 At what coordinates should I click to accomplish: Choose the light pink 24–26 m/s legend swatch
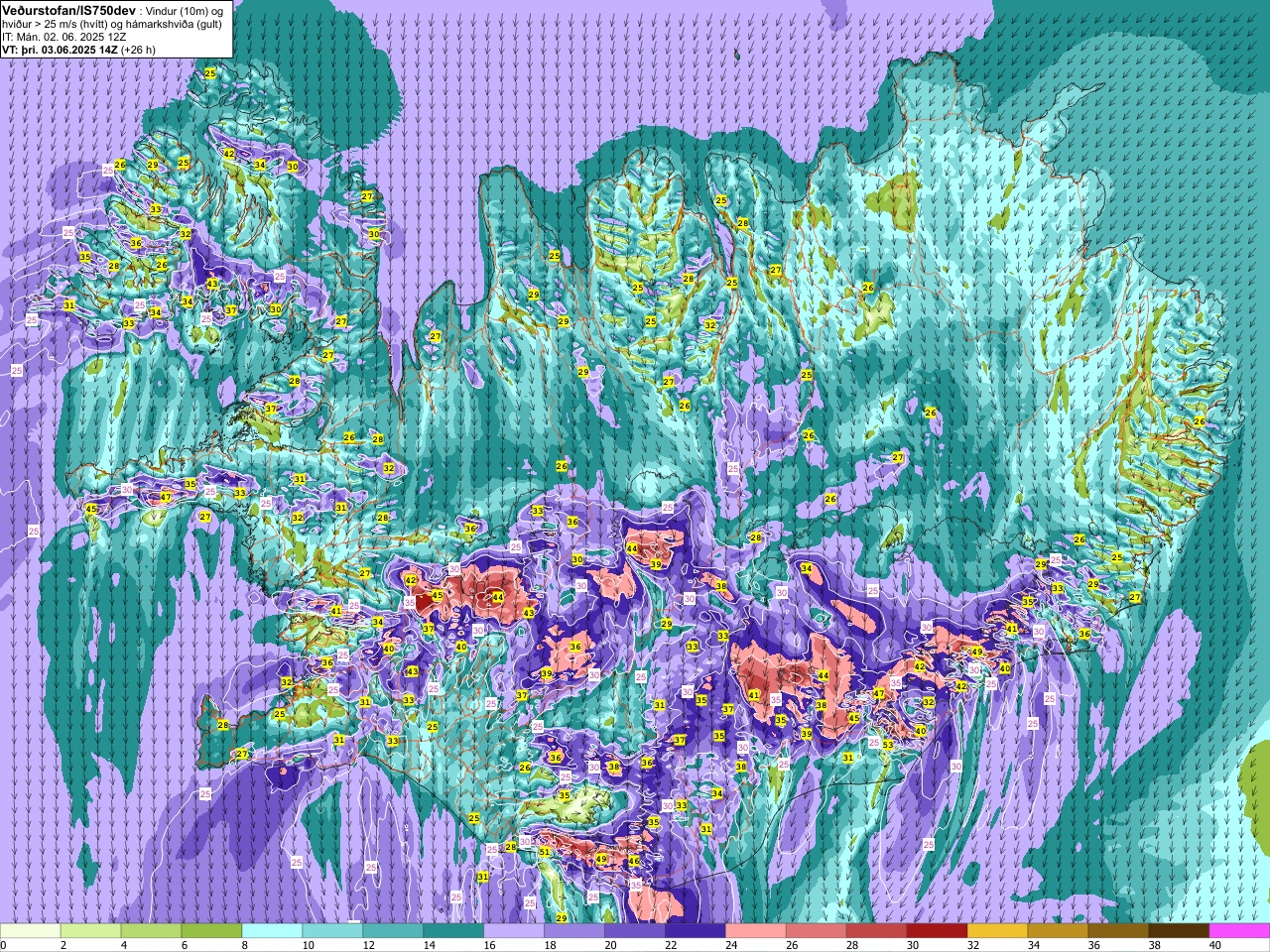756,931
